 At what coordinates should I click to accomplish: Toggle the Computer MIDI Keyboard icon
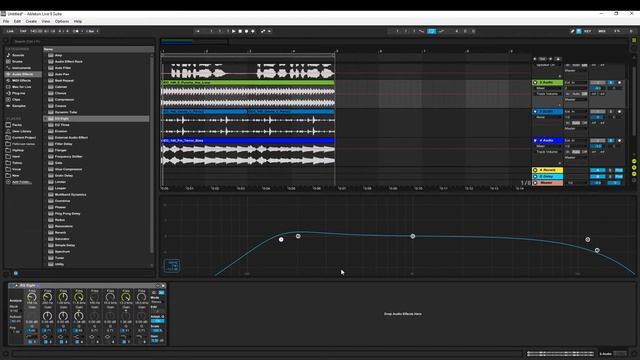pyautogui.click(x=579, y=31)
